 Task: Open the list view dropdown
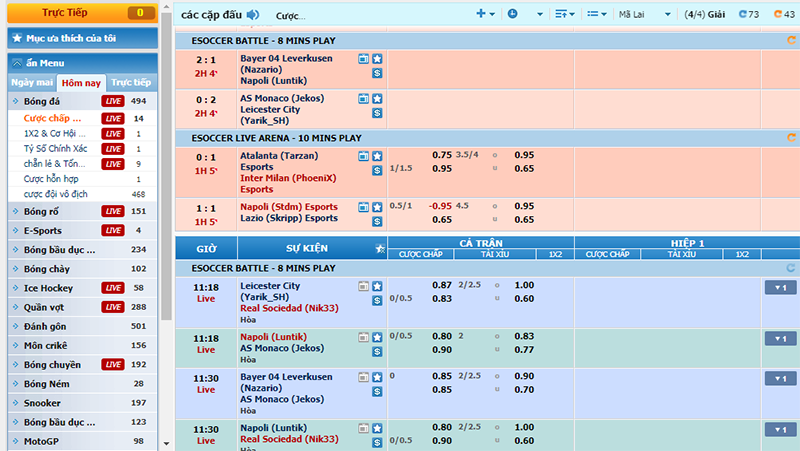point(596,14)
